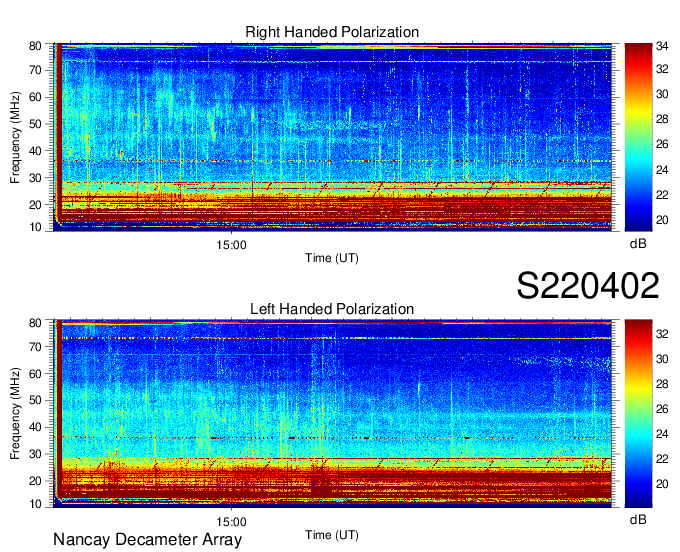The image size is (680, 552).
Task: Click the left-handed polarization spectrogram image
Action: point(332,413)
